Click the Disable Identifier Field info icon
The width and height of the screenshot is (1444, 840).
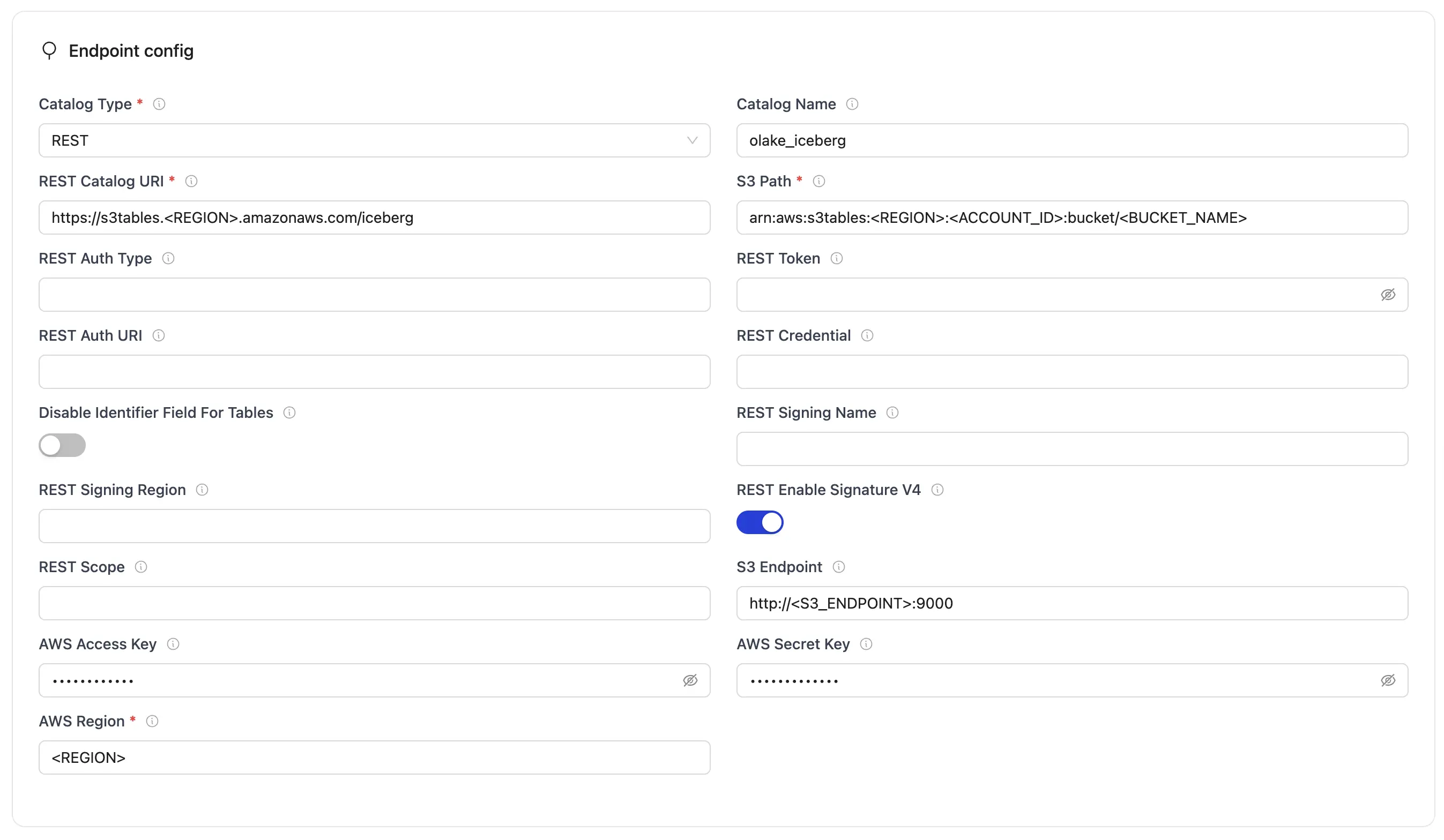(x=289, y=412)
